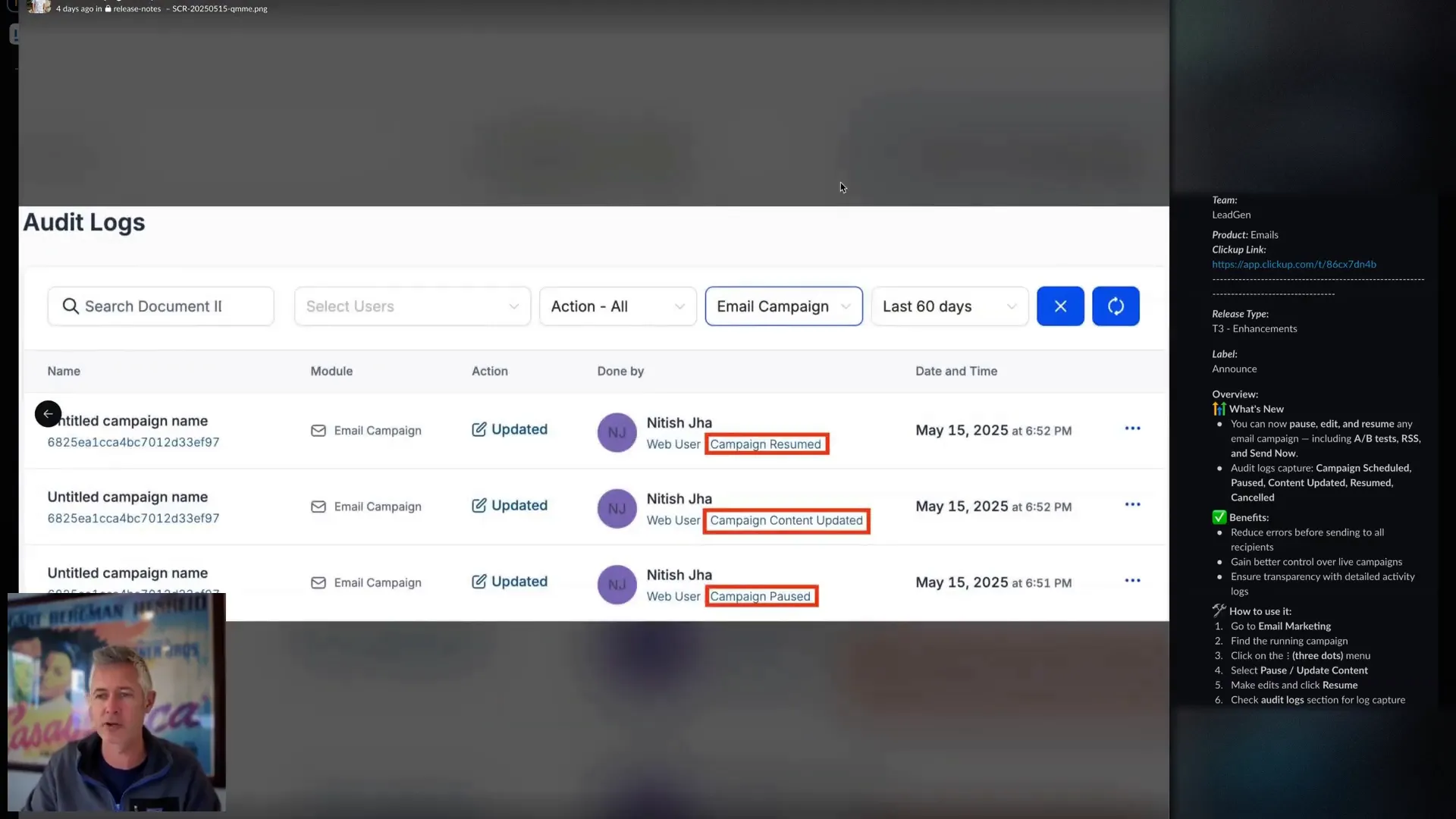Click the Search Document ID field
The image size is (1456, 819).
(161, 306)
